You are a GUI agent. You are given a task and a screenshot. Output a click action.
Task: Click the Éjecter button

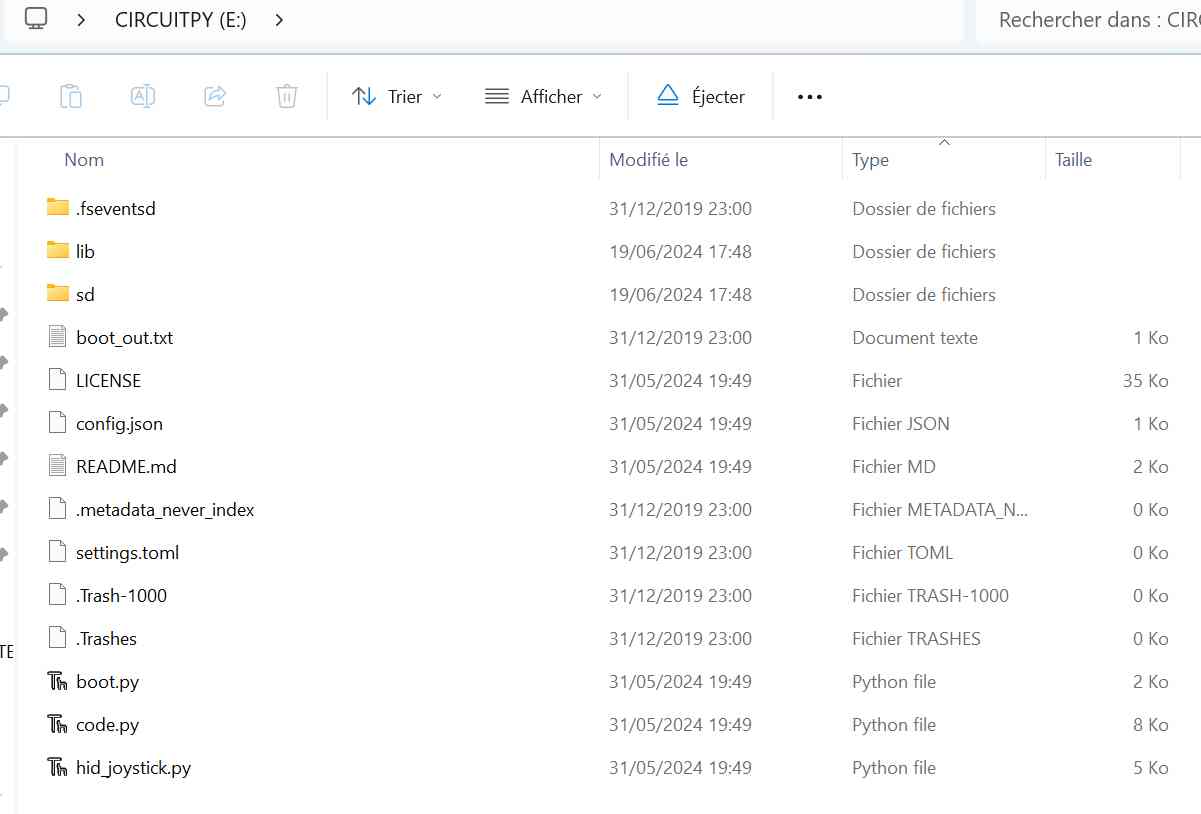click(x=701, y=96)
